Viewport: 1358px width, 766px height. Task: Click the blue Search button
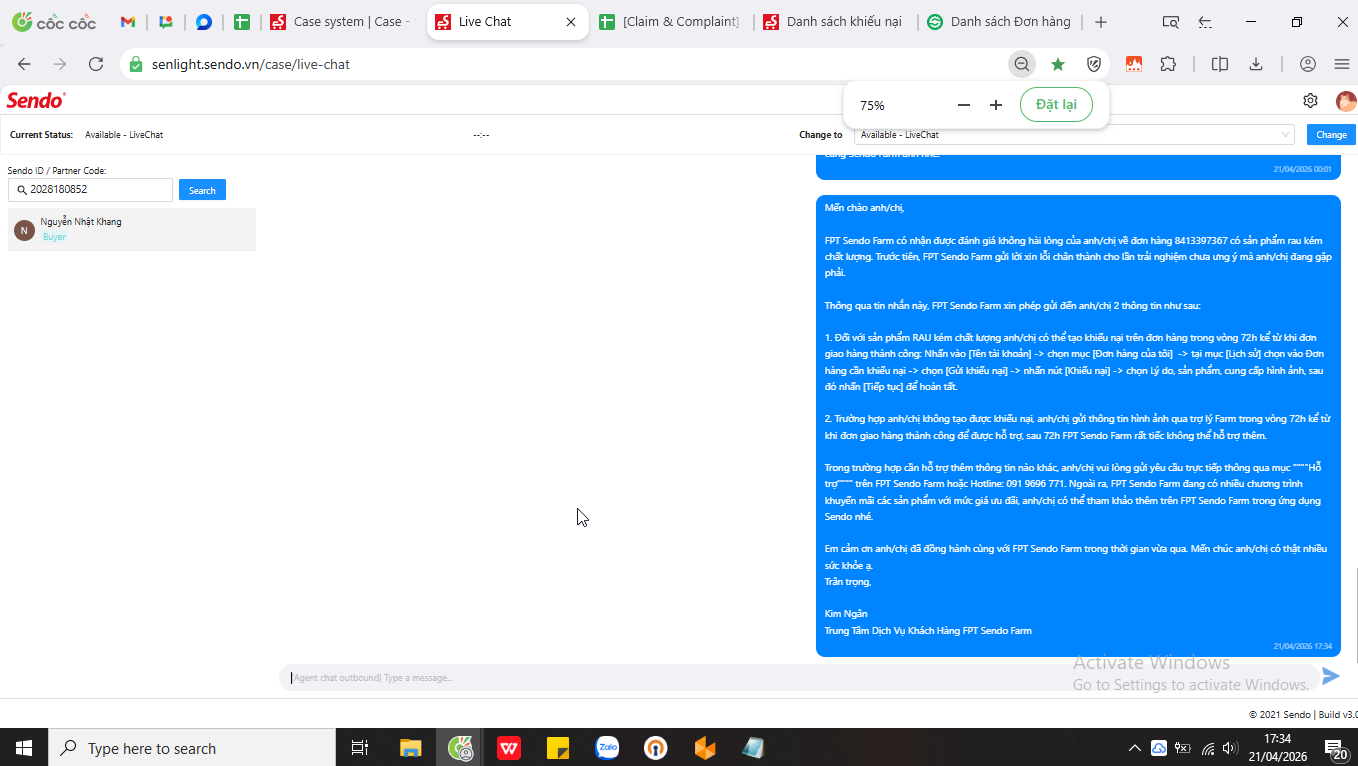coord(202,190)
